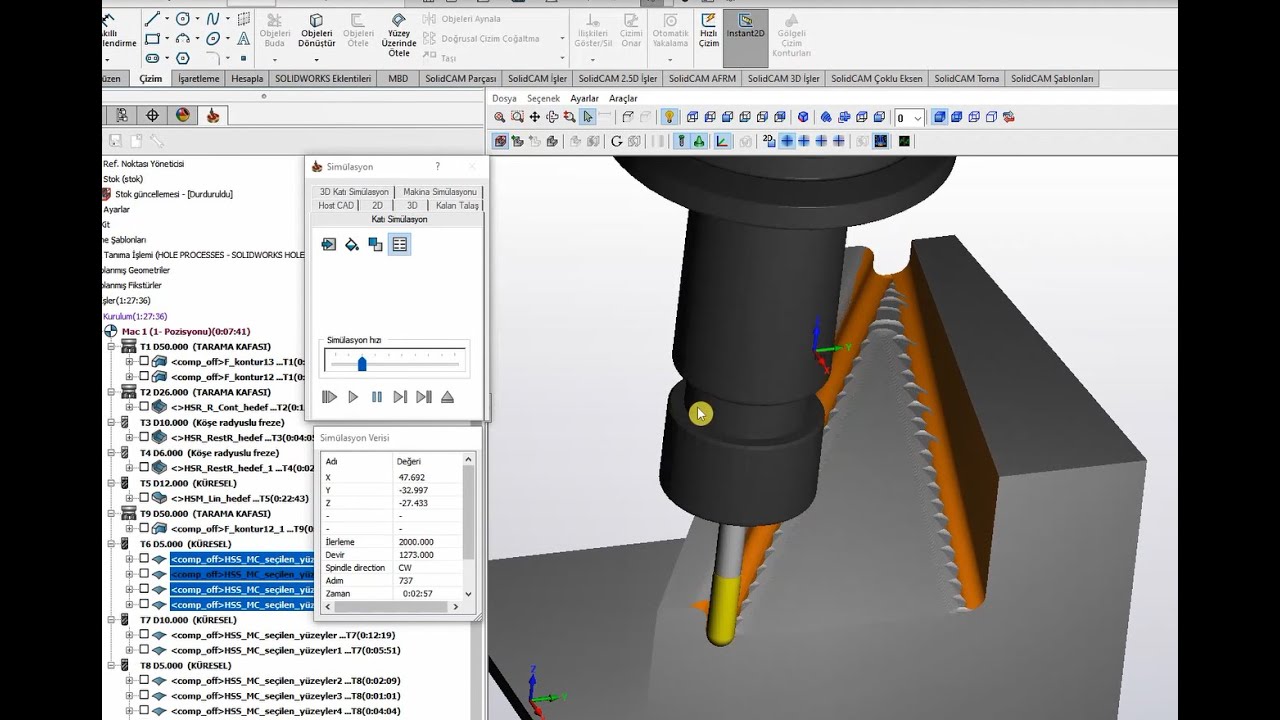This screenshot has height=720, width=1280.
Task: Open the Ayarlar menu
Action: click(584, 98)
